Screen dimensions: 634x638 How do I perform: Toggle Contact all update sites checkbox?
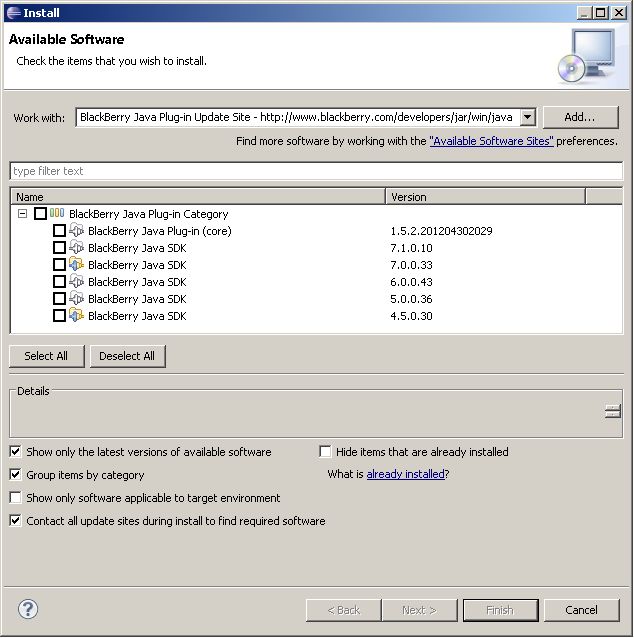15,520
